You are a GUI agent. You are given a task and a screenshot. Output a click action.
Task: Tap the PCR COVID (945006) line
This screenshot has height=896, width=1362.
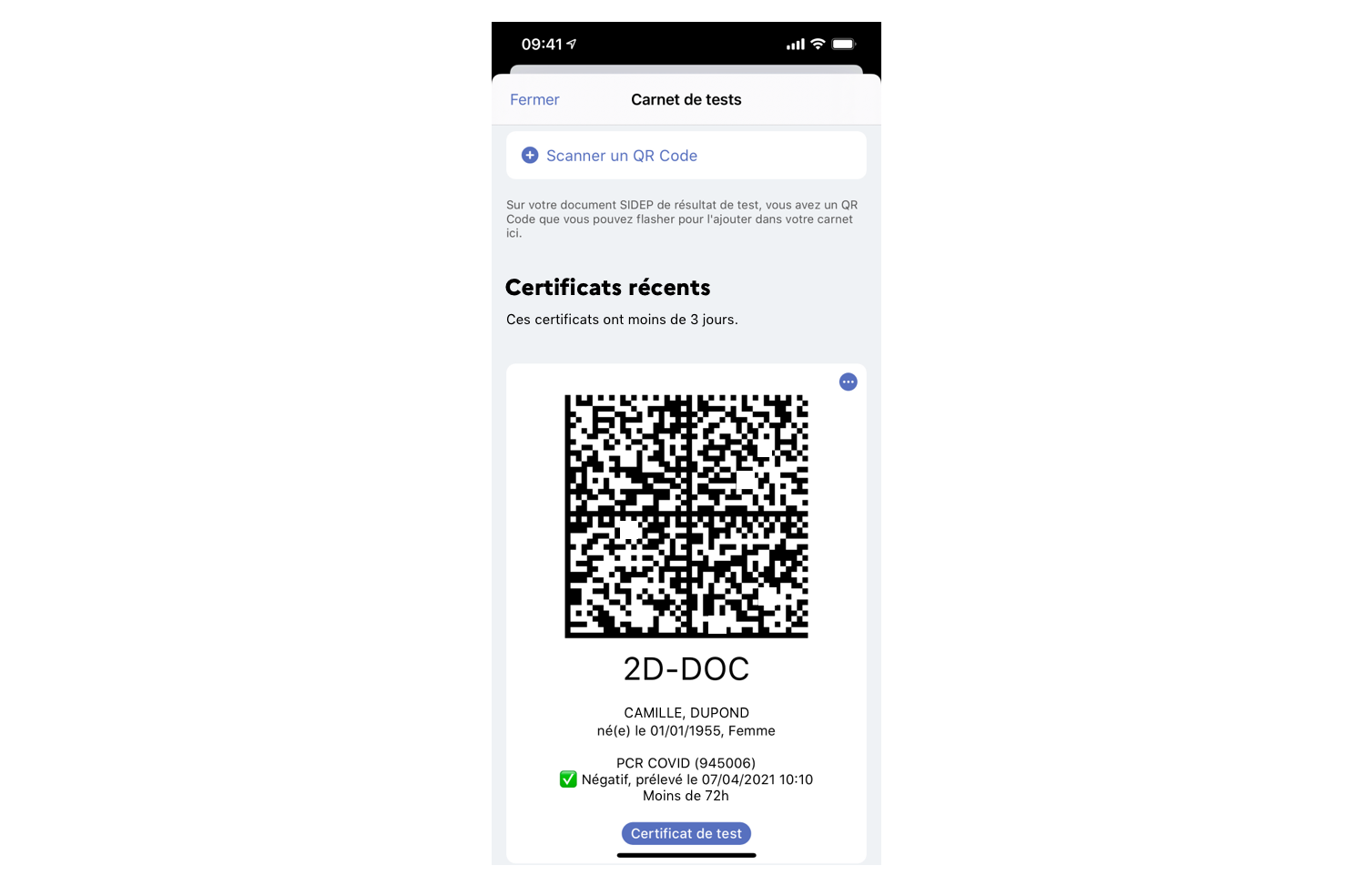coord(686,763)
